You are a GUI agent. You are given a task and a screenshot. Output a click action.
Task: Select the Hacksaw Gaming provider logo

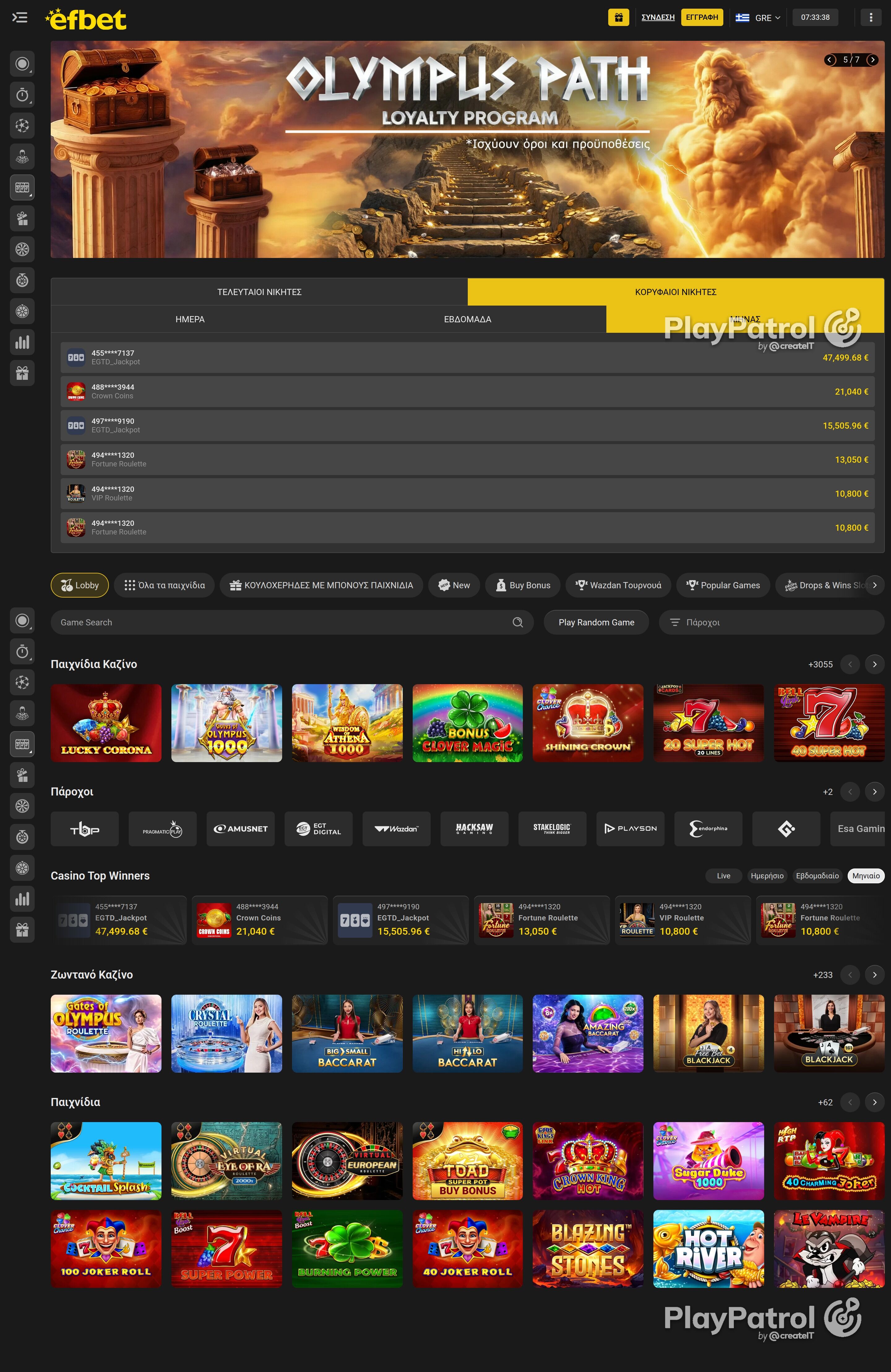474,829
